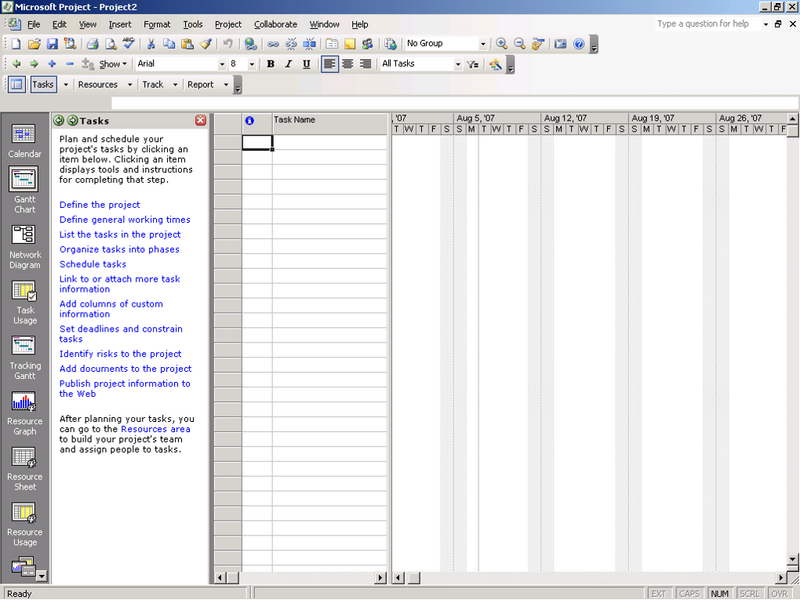Screen dimensions: 800x600
Task: Open the Task Usage view
Action: (24, 303)
